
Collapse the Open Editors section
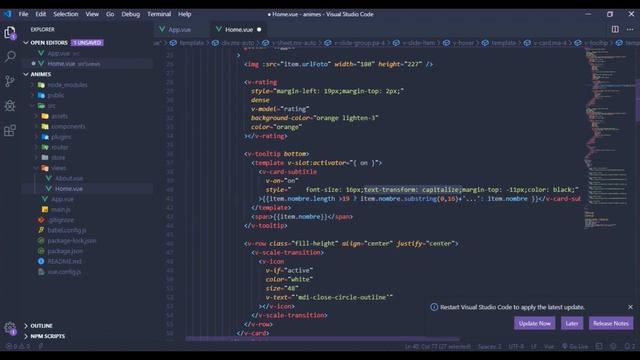(26, 42)
